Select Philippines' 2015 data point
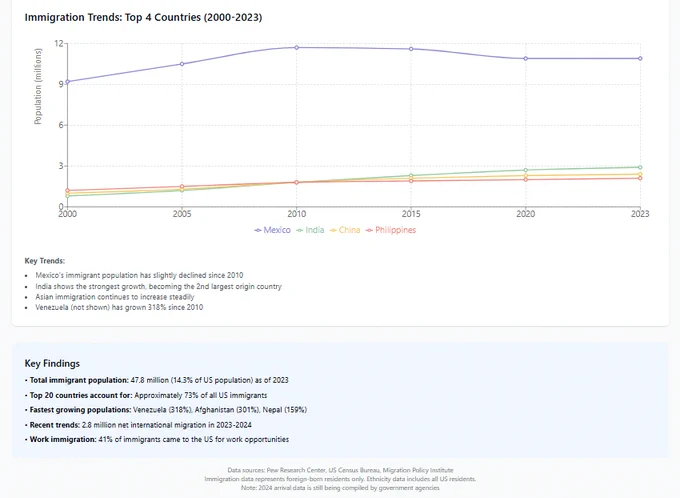 pyautogui.click(x=411, y=180)
